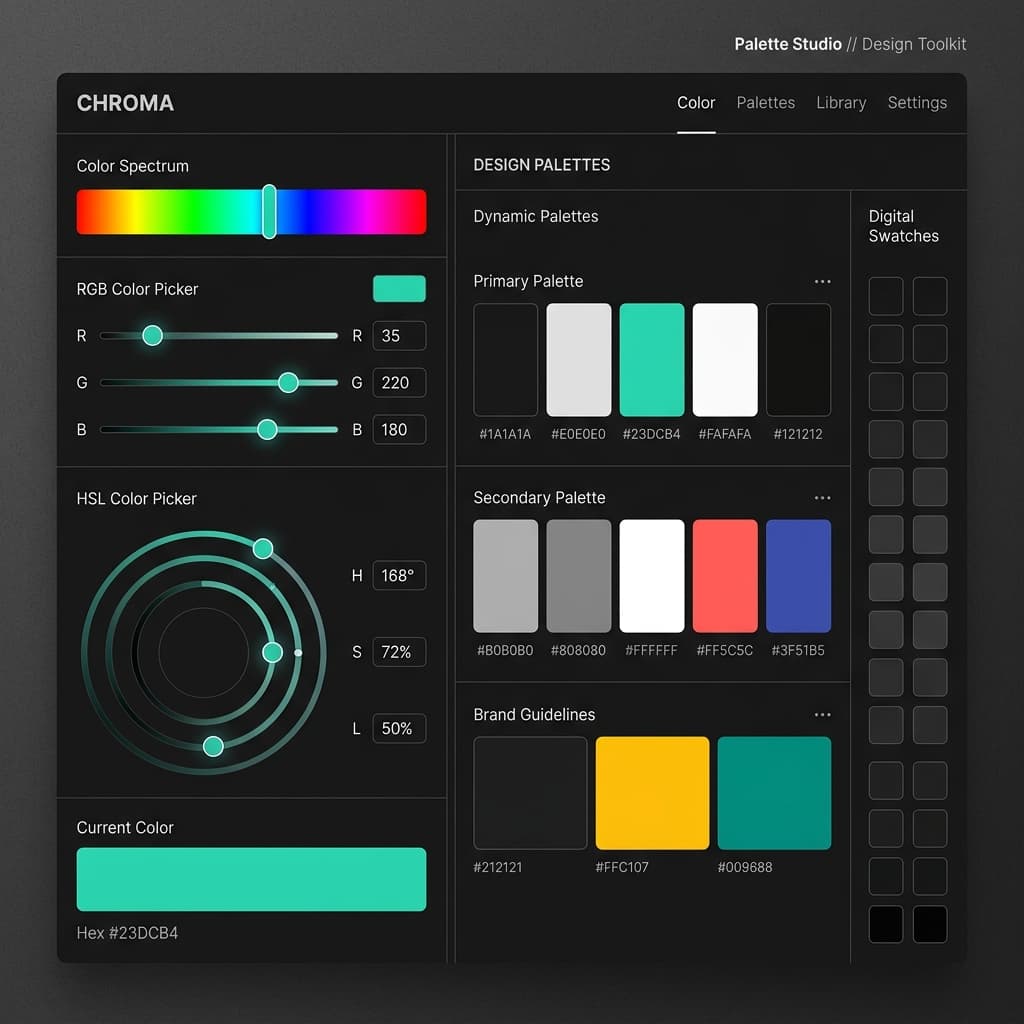Open Primary Palette three-dot options menu
This screenshot has width=1024, height=1024.
pos(822,281)
